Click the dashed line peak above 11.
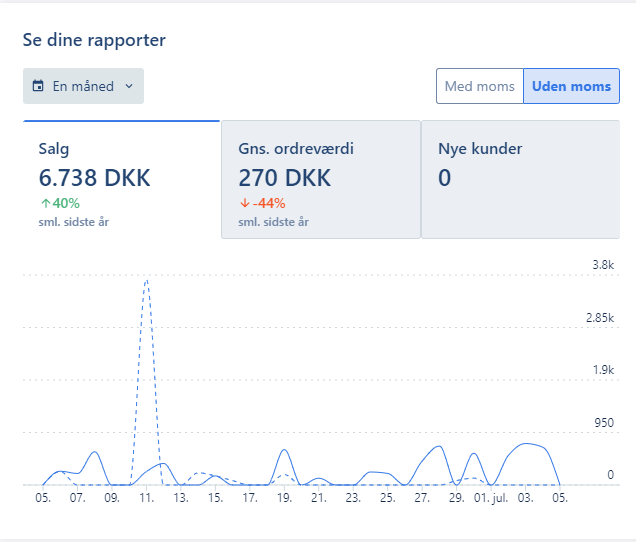Viewport: 636px width, 542px height. [x=146, y=282]
